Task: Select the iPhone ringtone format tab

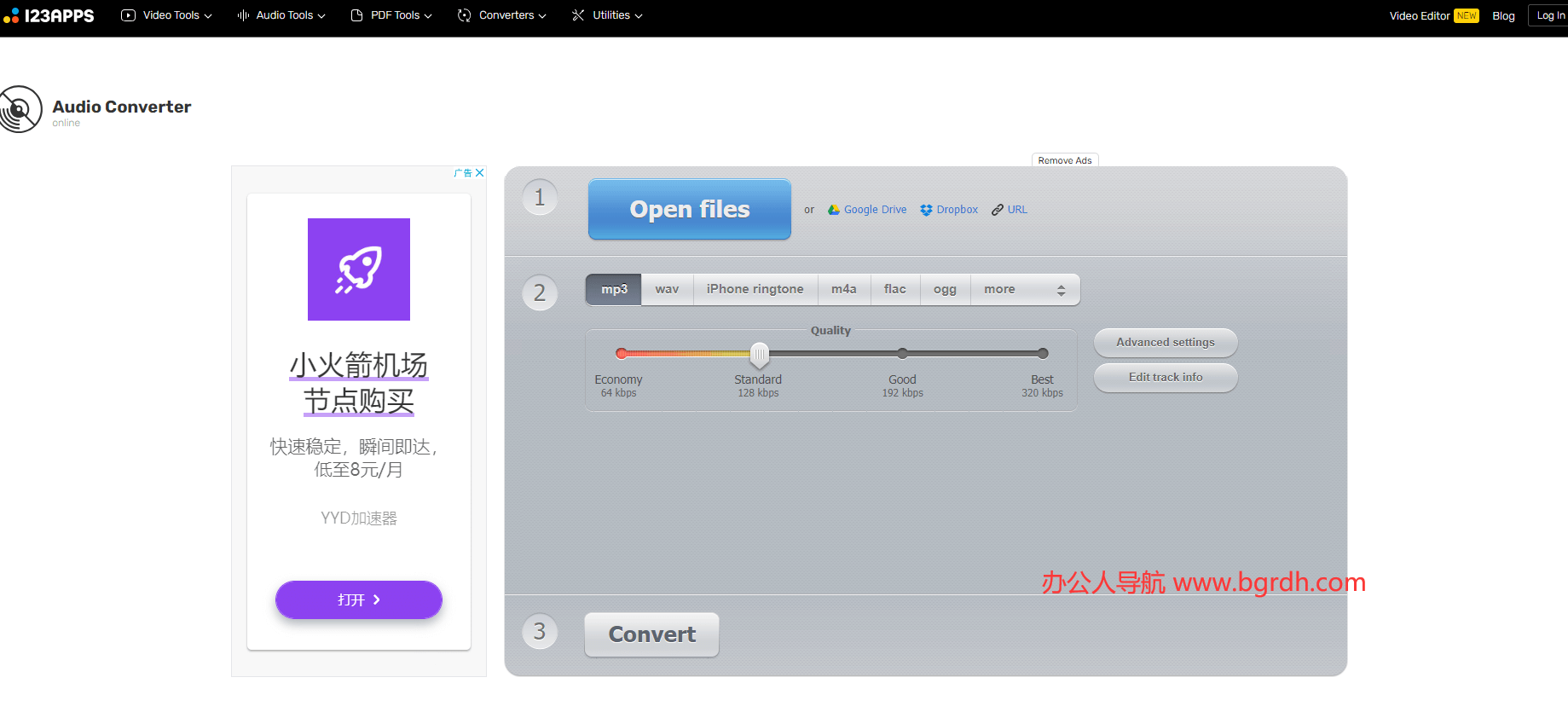Action: [755, 290]
